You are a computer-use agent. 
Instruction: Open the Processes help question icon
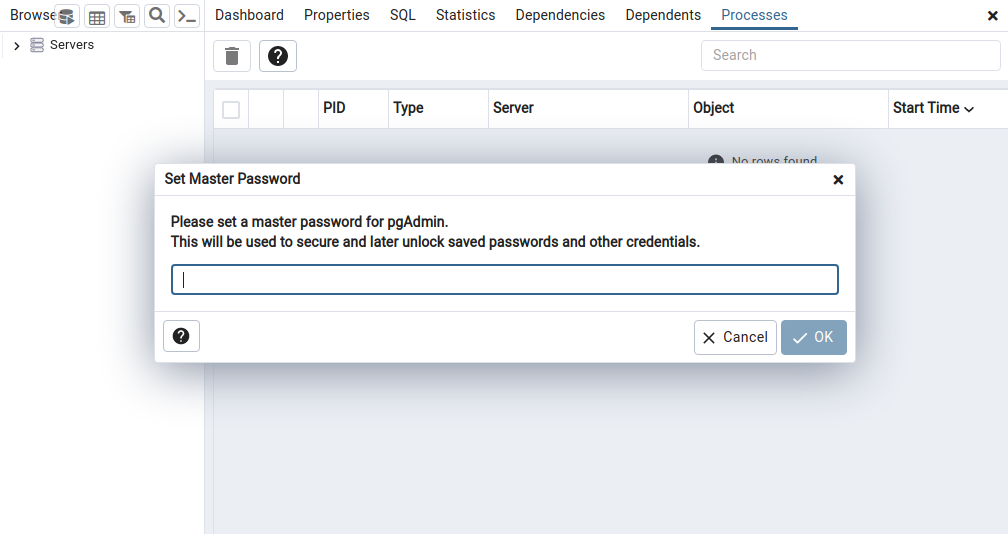tap(278, 56)
